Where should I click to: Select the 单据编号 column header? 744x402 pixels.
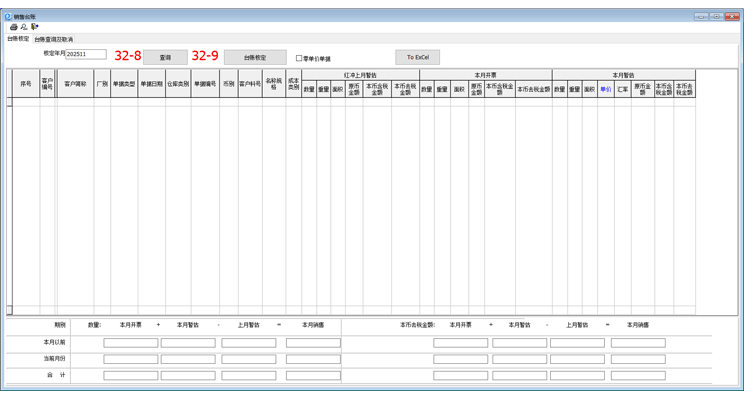[205, 85]
